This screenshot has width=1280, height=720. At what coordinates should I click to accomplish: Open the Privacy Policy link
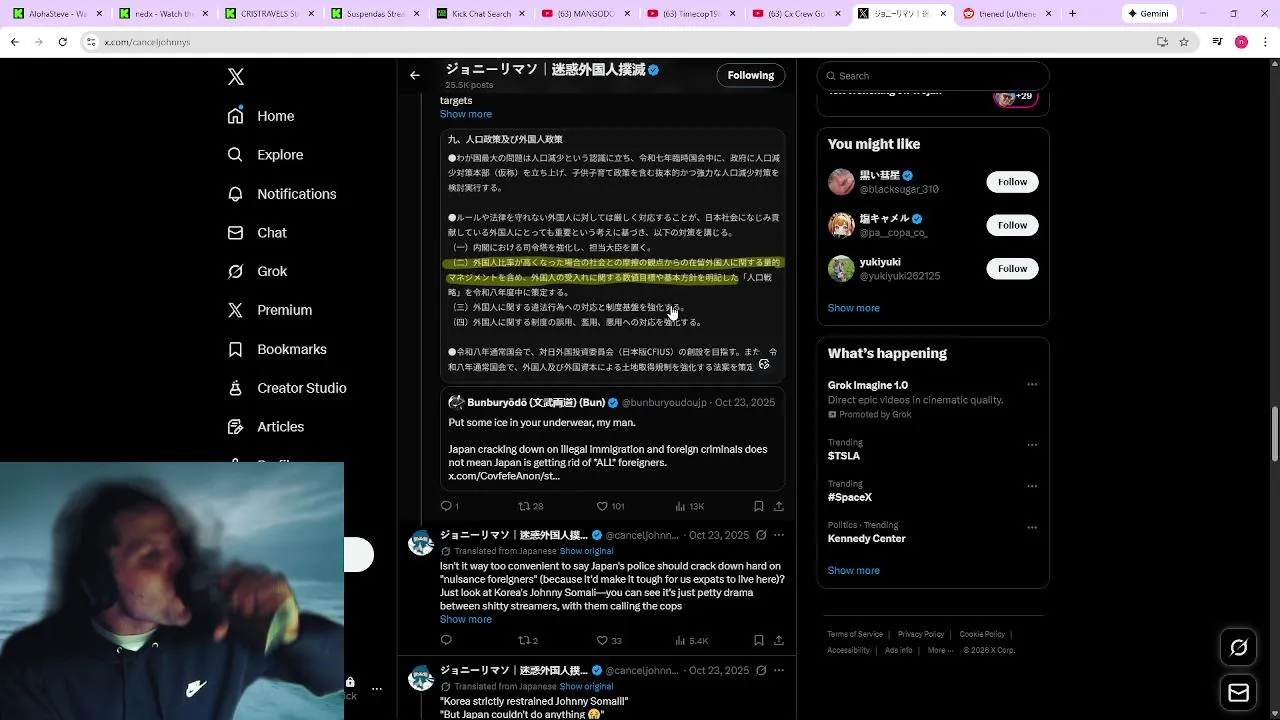921,634
